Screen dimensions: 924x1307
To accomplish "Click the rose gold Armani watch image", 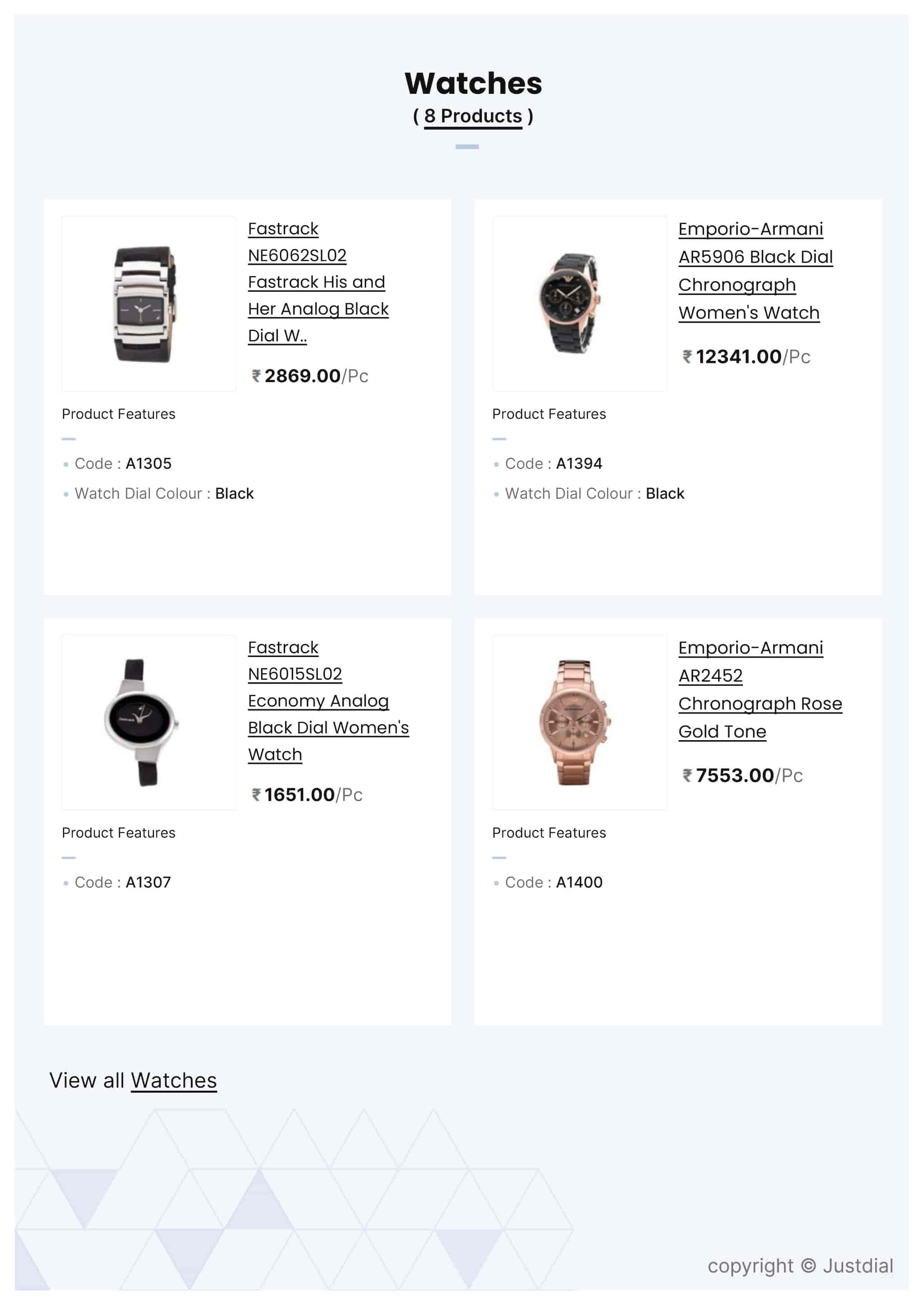I will (x=574, y=723).
